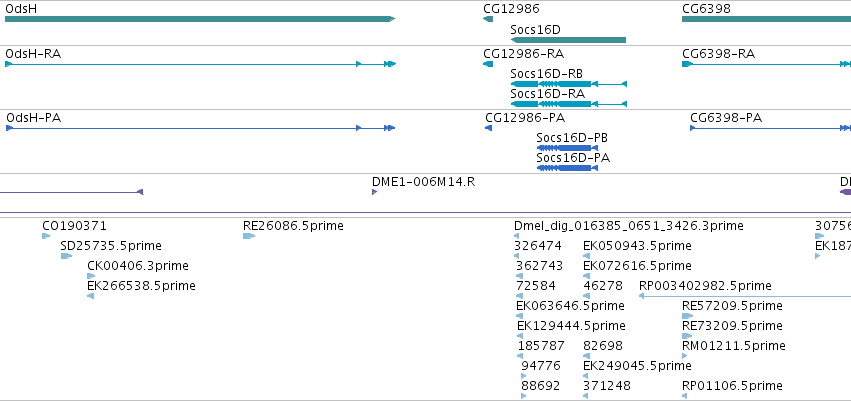Open the EK063646.5prime EST

pos(519,316)
